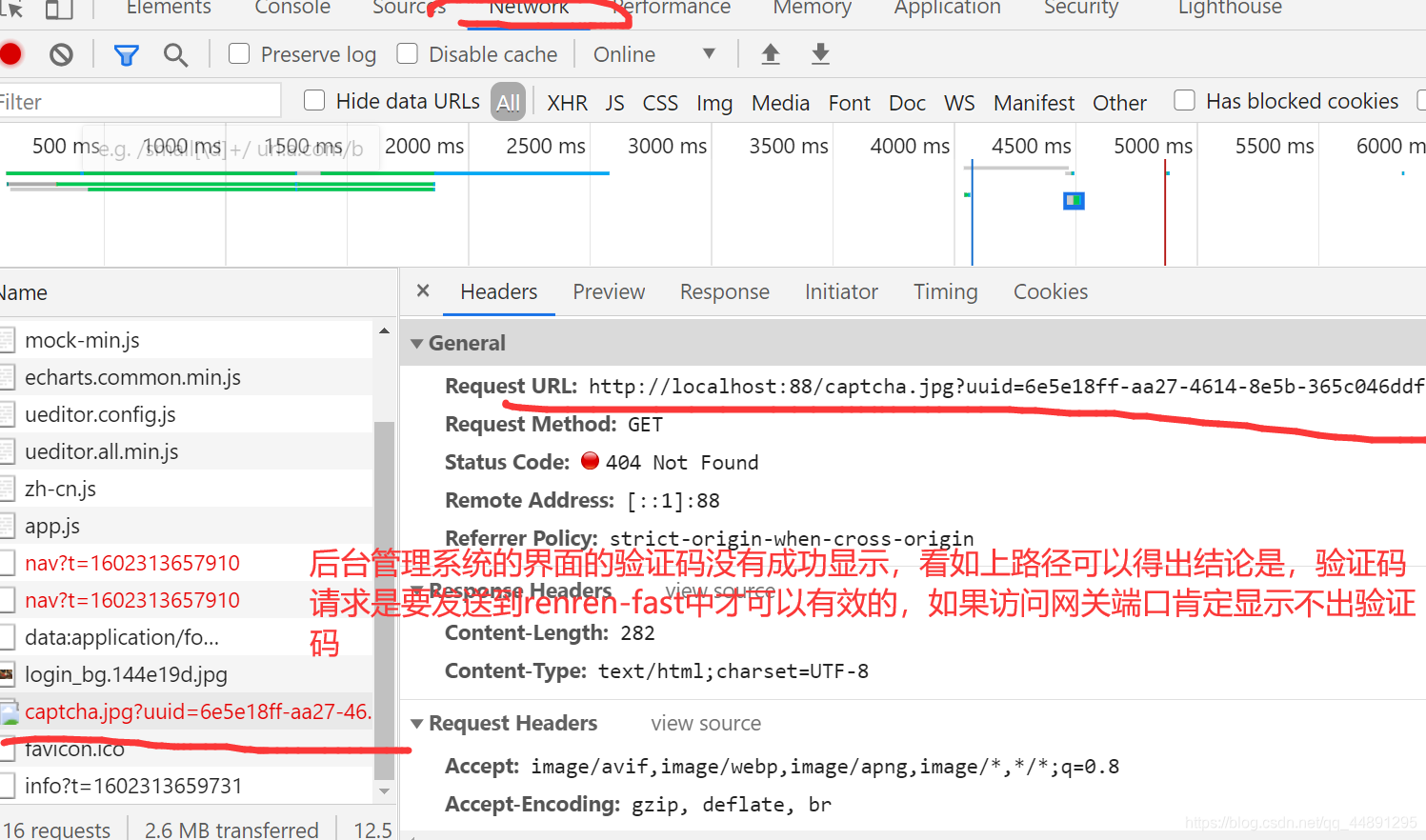Clear the network log with the ban icon
This screenshot has height=840, width=1426.
tap(61, 54)
